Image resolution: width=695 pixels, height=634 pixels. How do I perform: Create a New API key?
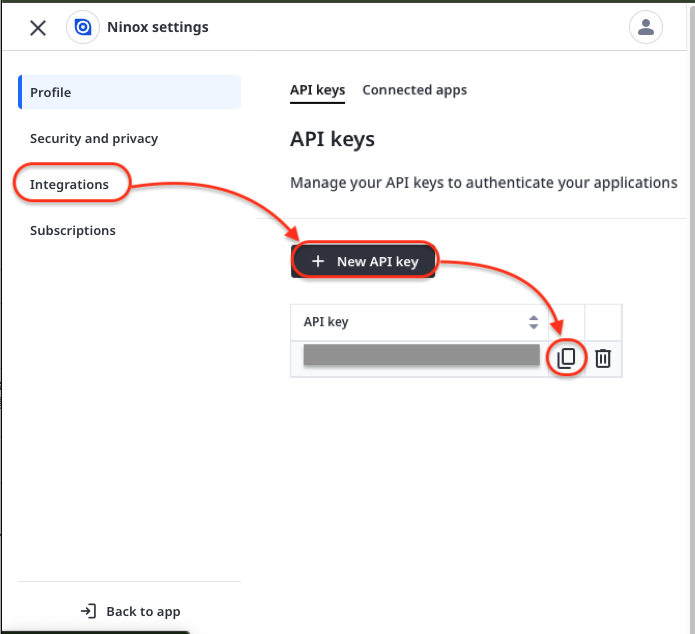point(363,261)
